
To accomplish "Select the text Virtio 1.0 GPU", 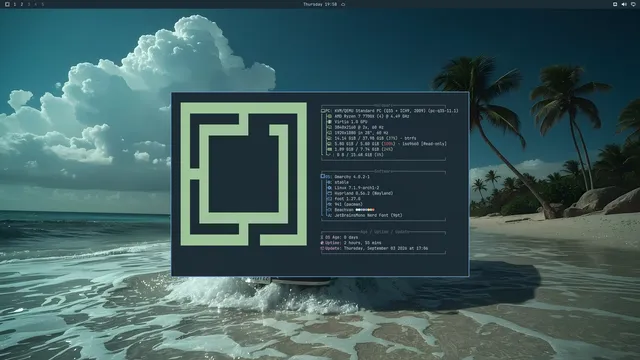I will [x=351, y=122].
